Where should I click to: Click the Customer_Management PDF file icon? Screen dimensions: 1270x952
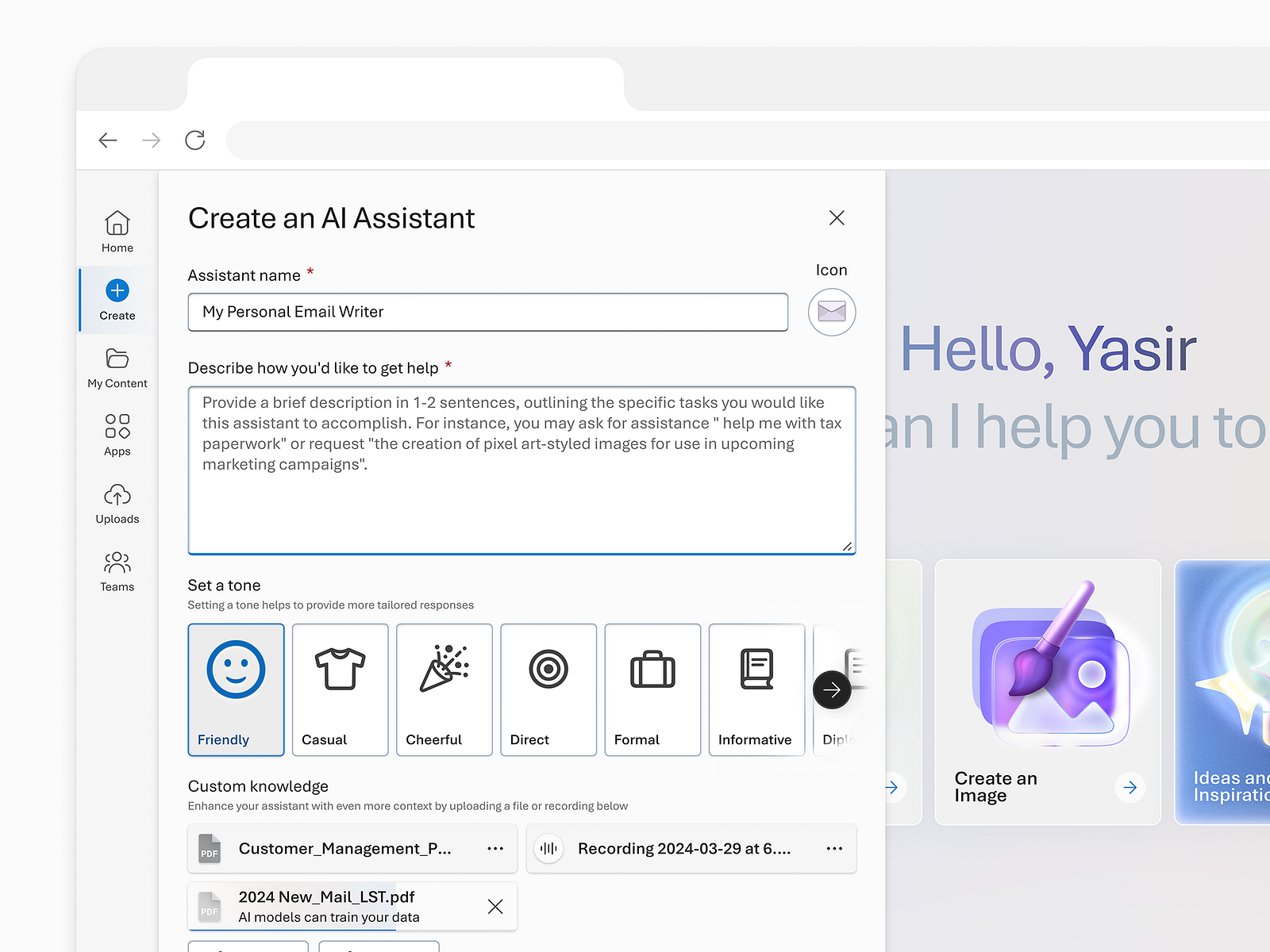pos(209,848)
